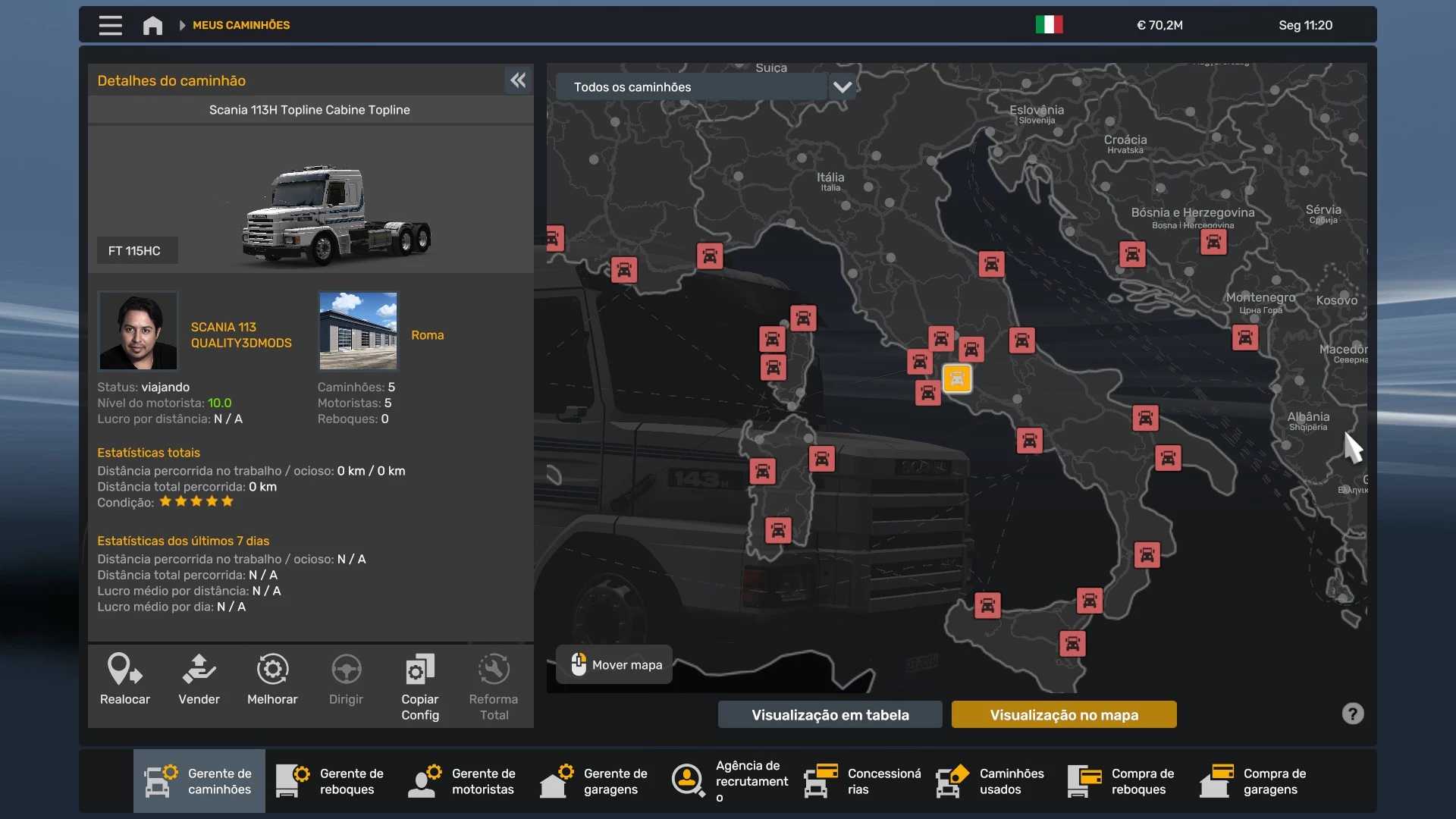Go to the home screen icon
The image size is (1456, 819).
(152, 26)
